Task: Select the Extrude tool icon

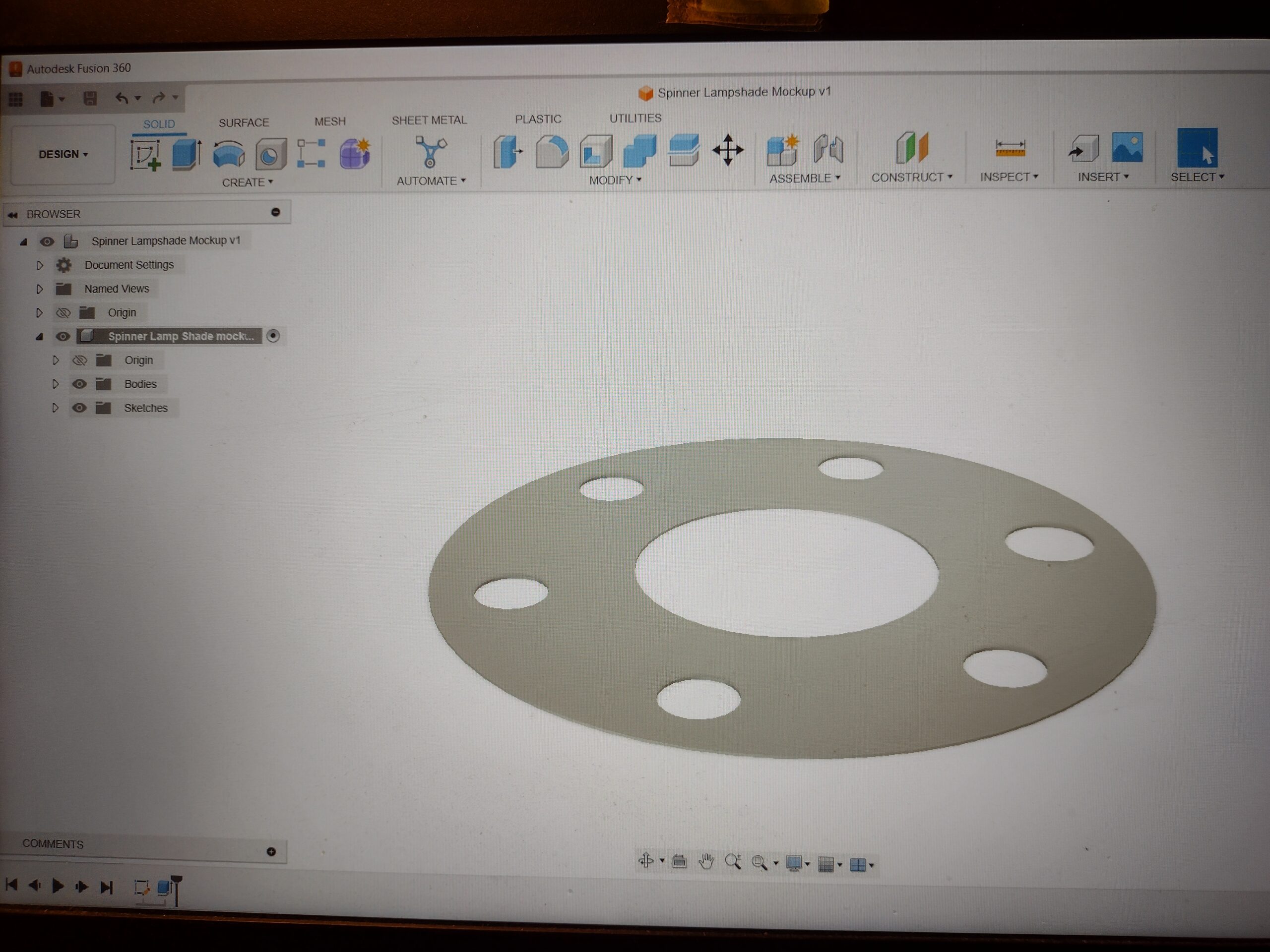Action: pos(186,154)
